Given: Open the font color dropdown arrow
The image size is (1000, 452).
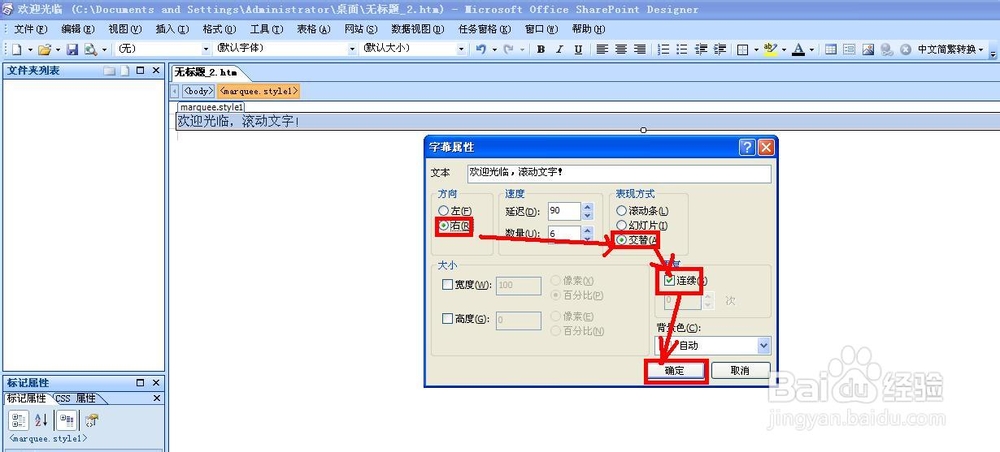Looking at the screenshot, I should pyautogui.click(x=811, y=49).
